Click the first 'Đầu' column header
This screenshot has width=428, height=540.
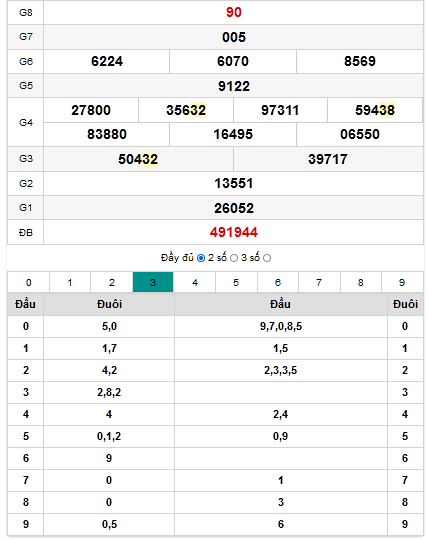coord(25,304)
